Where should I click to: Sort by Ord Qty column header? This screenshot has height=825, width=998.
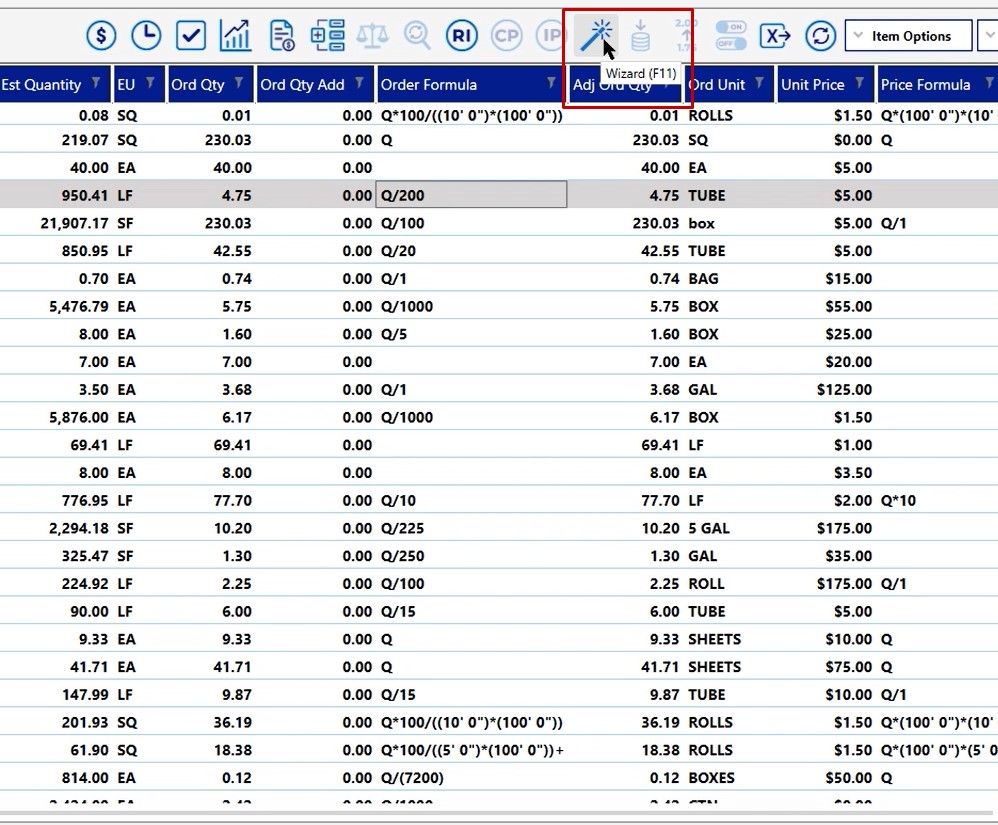click(x=198, y=85)
